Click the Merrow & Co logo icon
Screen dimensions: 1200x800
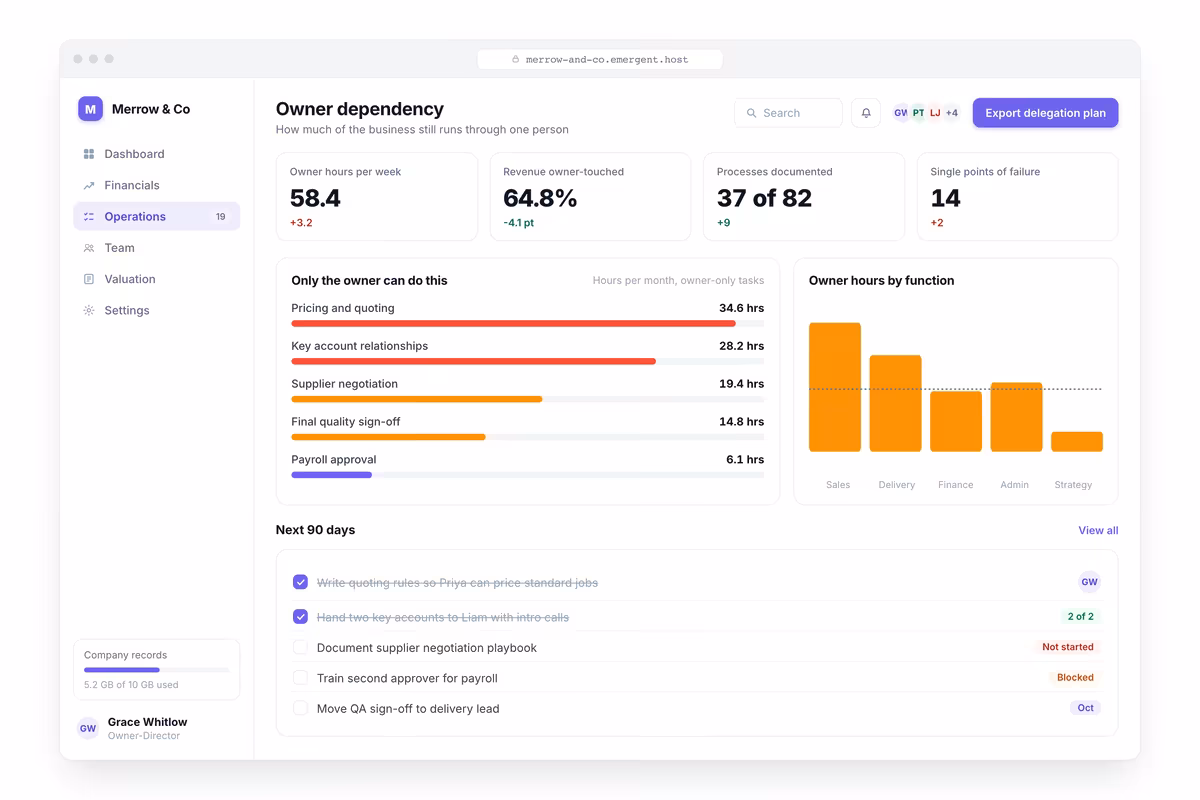91,109
